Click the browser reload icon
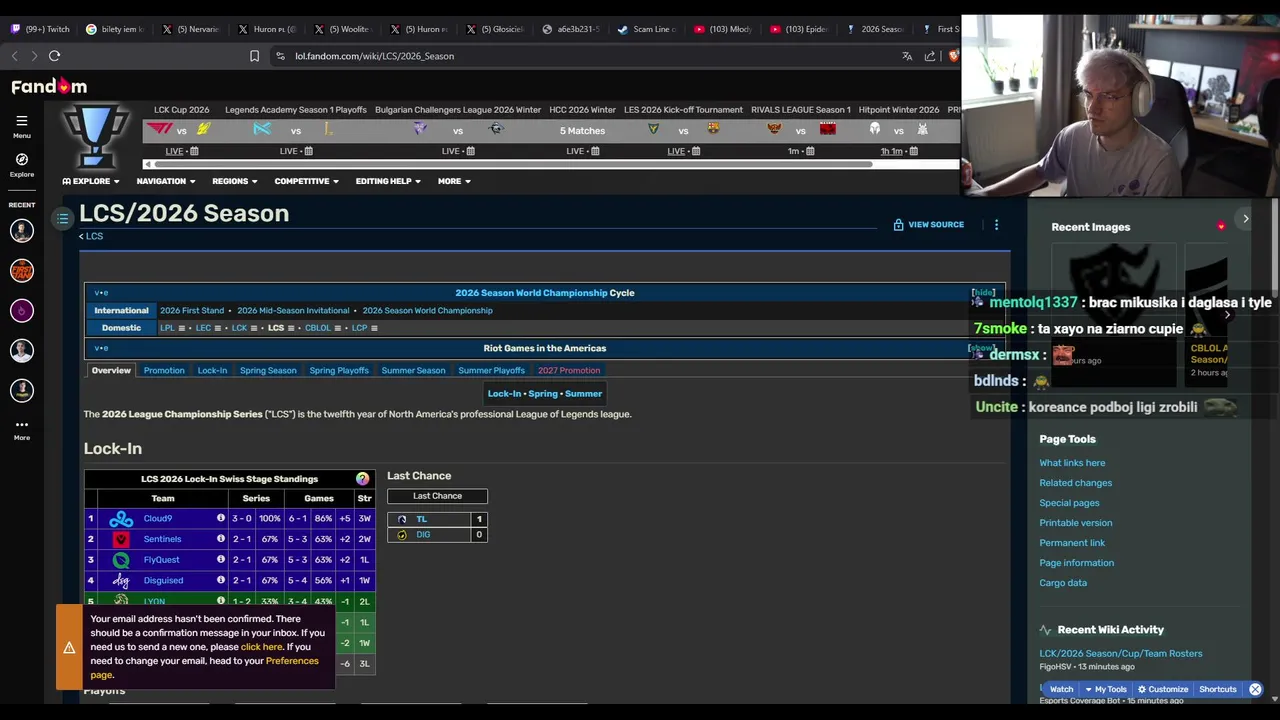 55,56
